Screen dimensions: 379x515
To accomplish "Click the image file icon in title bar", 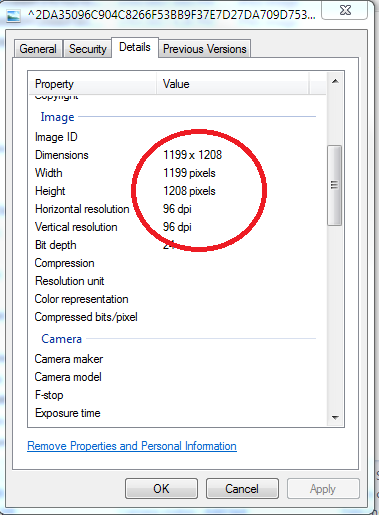I will [x=13, y=16].
